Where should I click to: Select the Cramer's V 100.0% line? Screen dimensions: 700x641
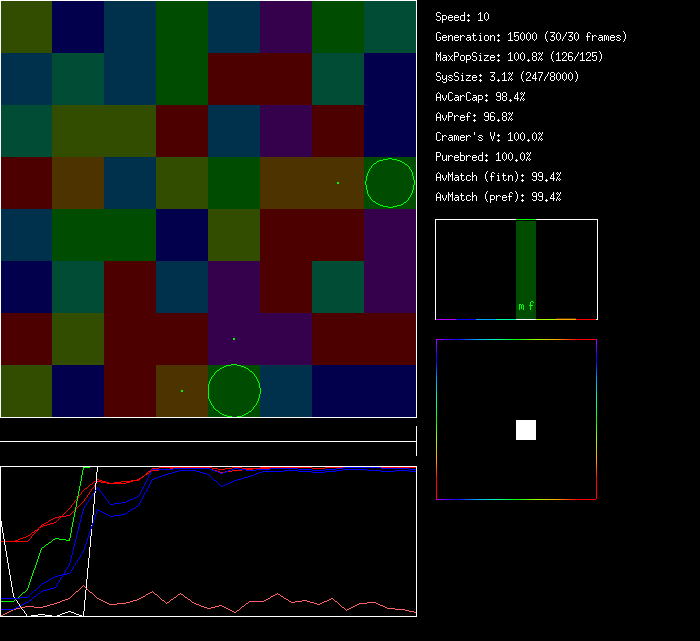tap(490, 137)
